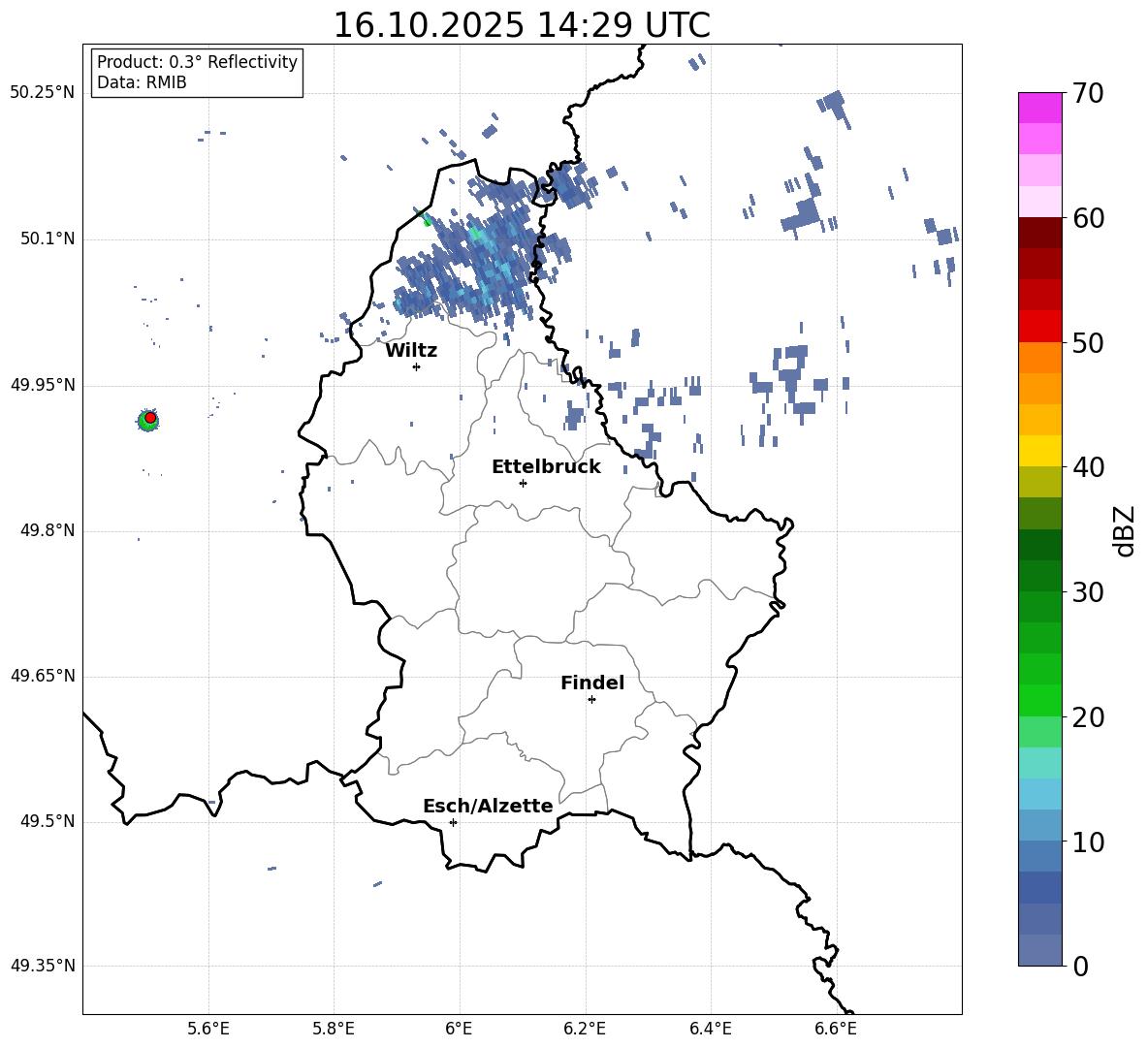
Task: Click the 49.5°N latitude label
Action: click(x=48, y=821)
